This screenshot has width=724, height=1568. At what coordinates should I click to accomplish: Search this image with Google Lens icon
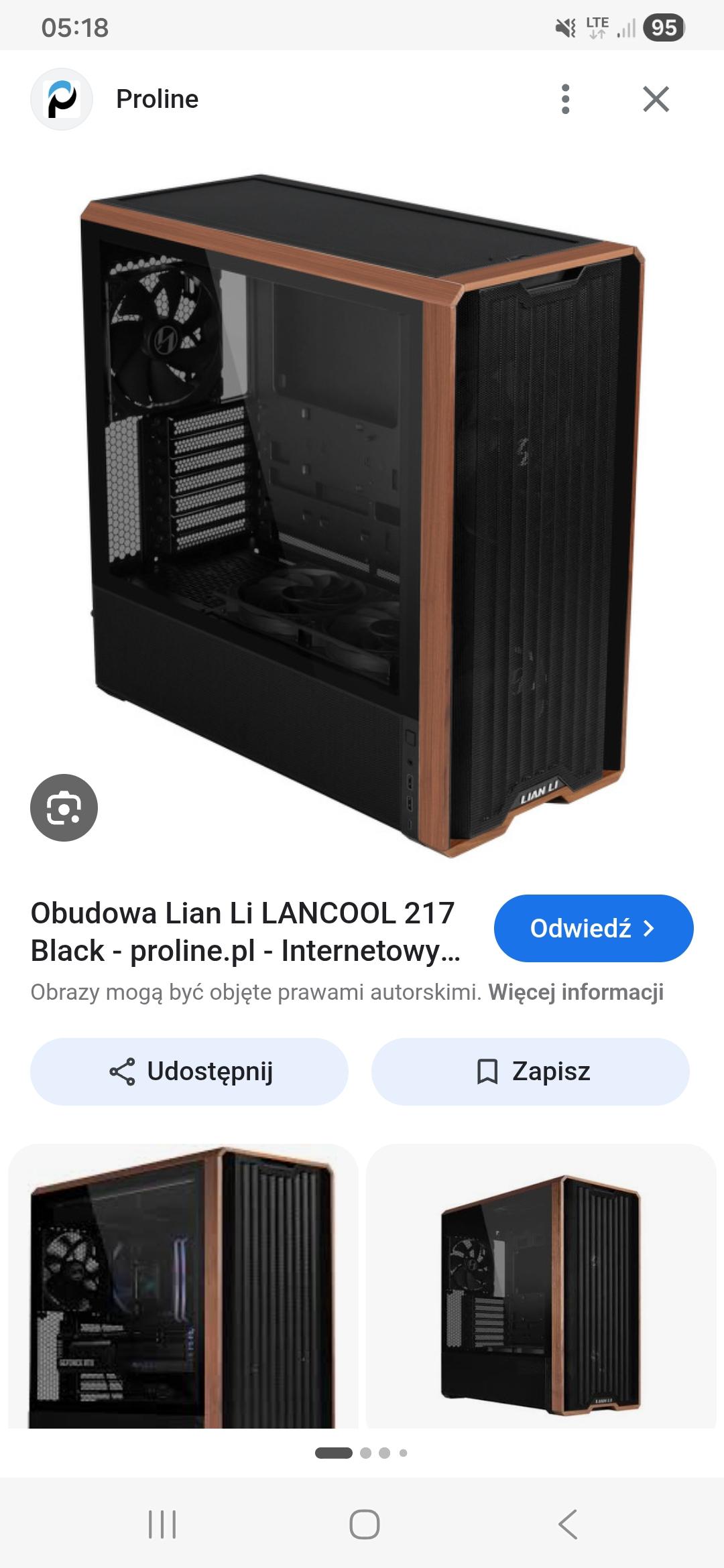(x=64, y=807)
